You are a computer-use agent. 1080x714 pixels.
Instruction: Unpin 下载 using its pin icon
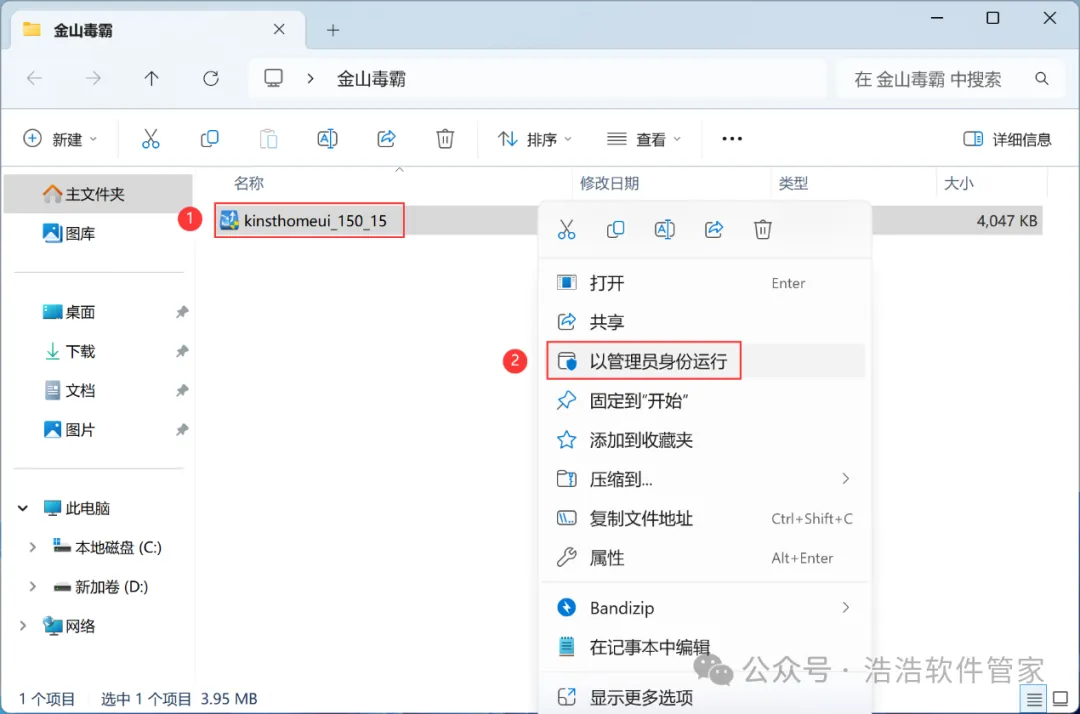[182, 351]
